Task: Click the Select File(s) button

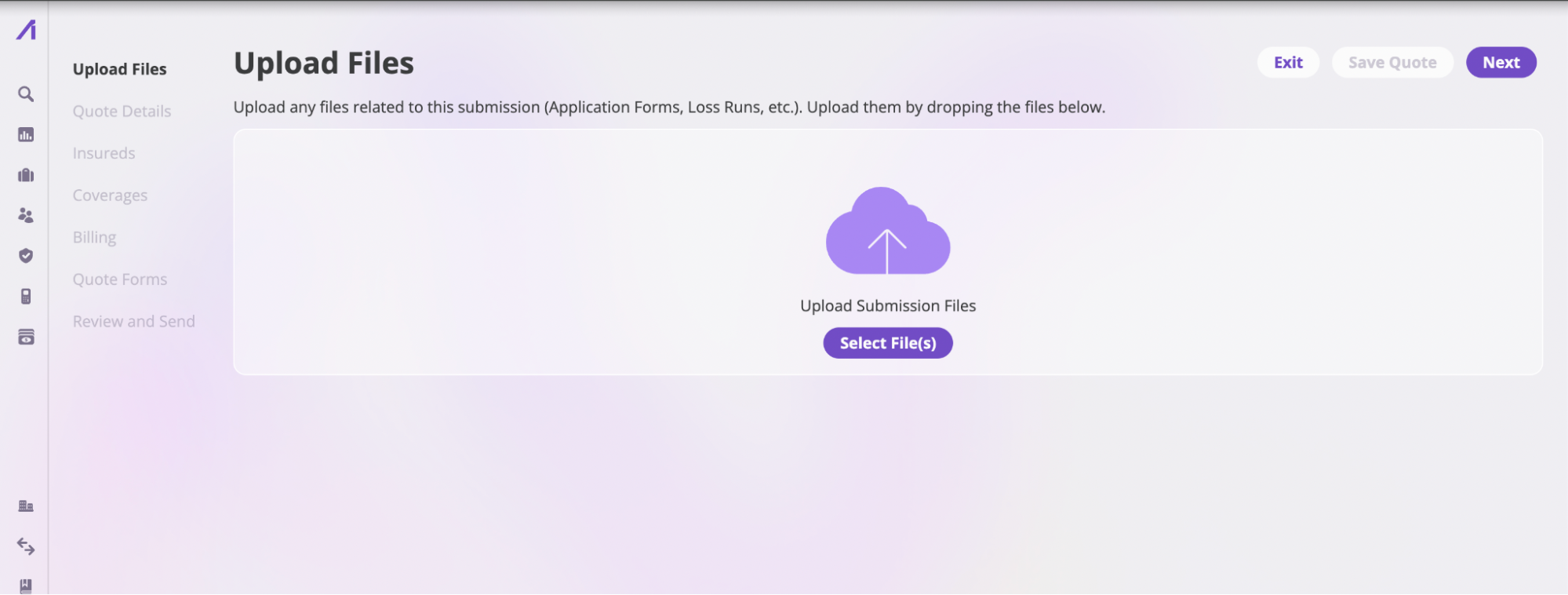Action: tap(888, 343)
